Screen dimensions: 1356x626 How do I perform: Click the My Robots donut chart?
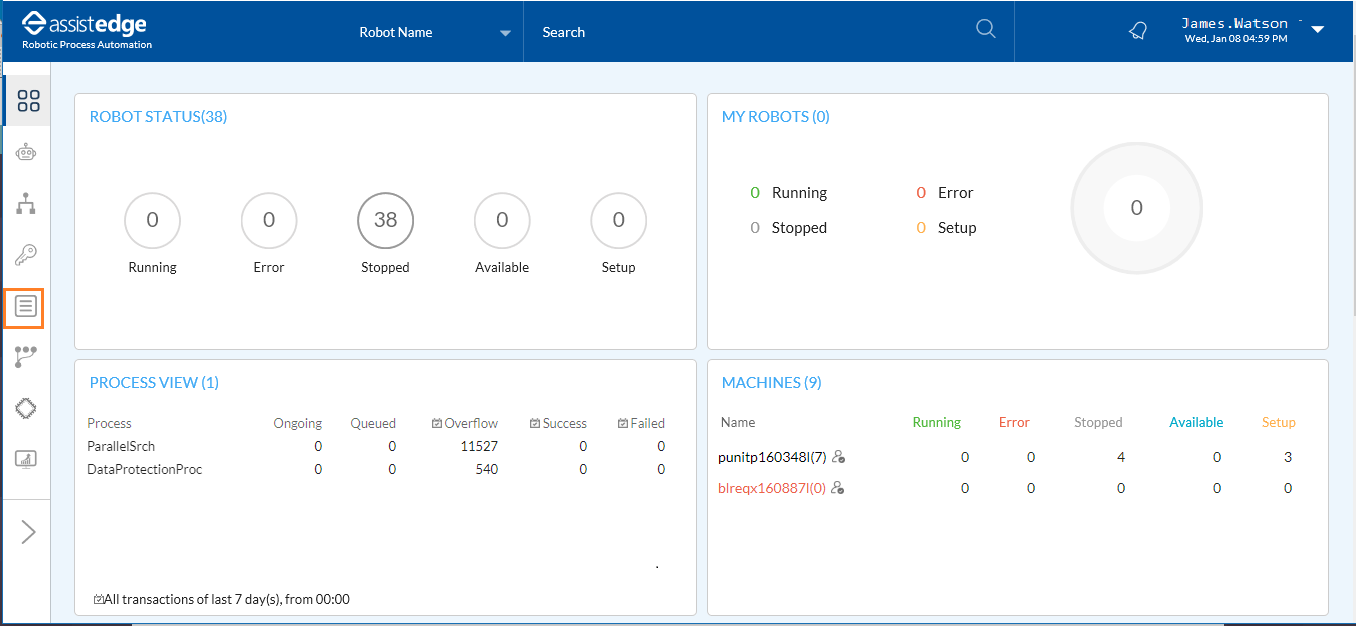pos(1136,208)
